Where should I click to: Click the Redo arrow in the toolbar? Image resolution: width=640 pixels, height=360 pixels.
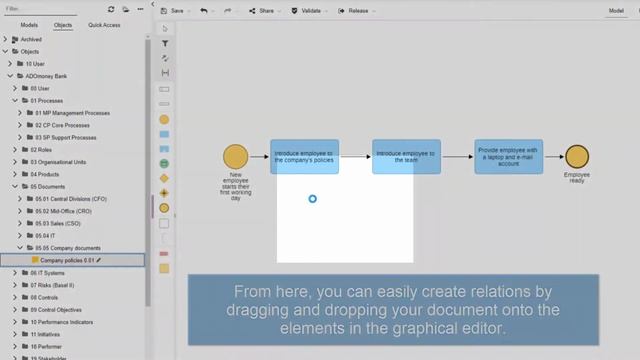tap(228, 11)
